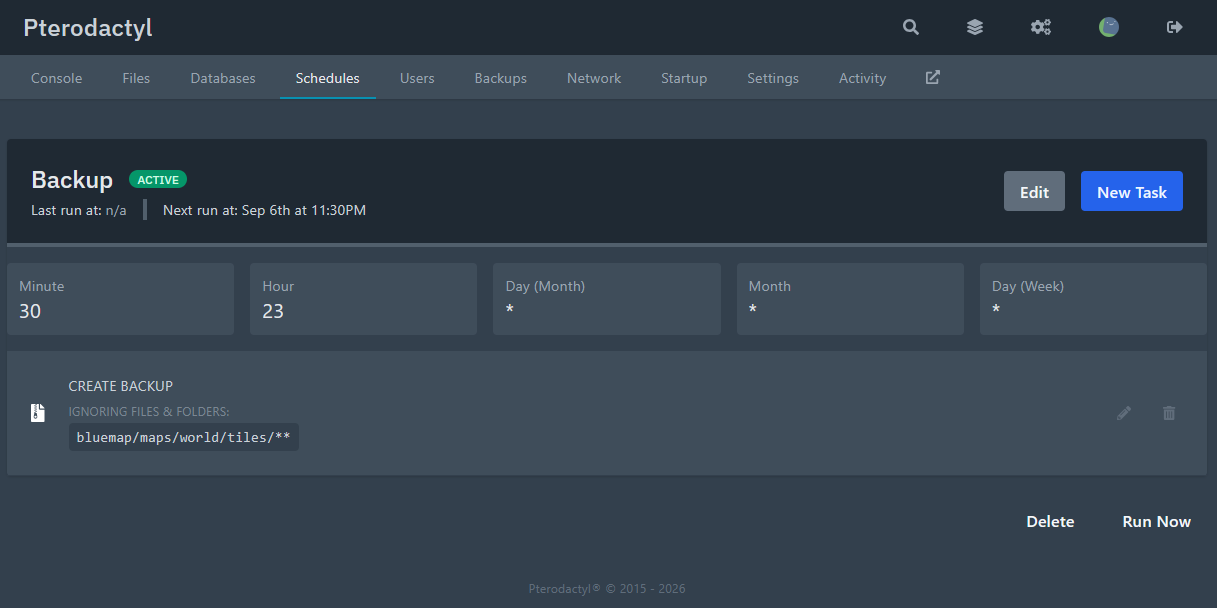The height and width of the screenshot is (608, 1217).
Task: Switch to the Console tab
Action: [x=56, y=78]
